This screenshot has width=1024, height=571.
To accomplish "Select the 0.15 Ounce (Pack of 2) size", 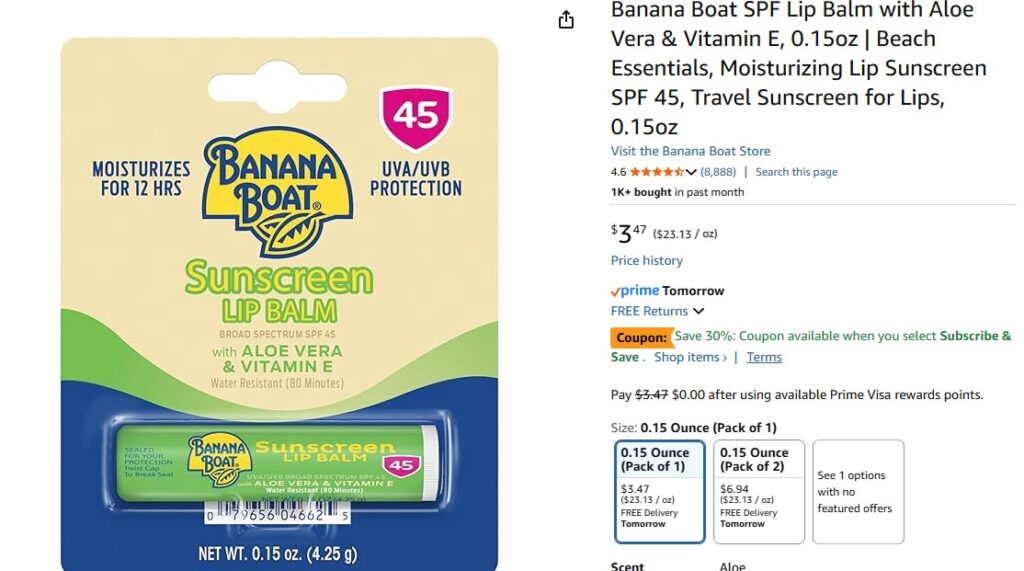I will pyautogui.click(x=759, y=491).
